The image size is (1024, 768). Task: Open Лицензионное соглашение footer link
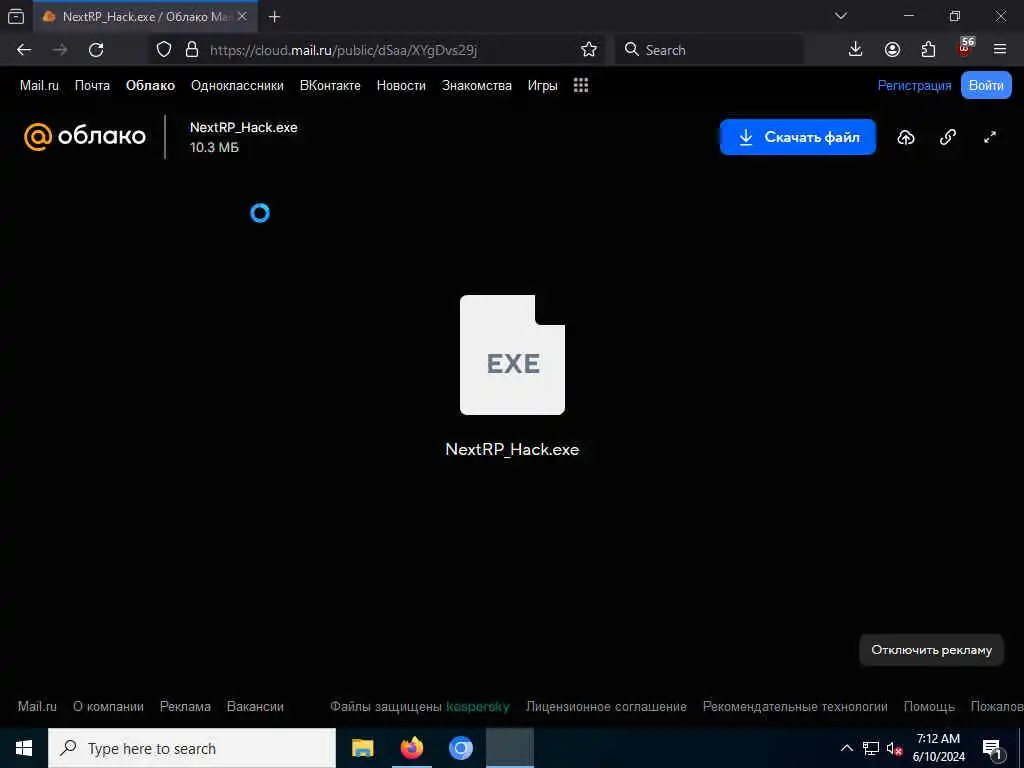pyautogui.click(x=606, y=707)
